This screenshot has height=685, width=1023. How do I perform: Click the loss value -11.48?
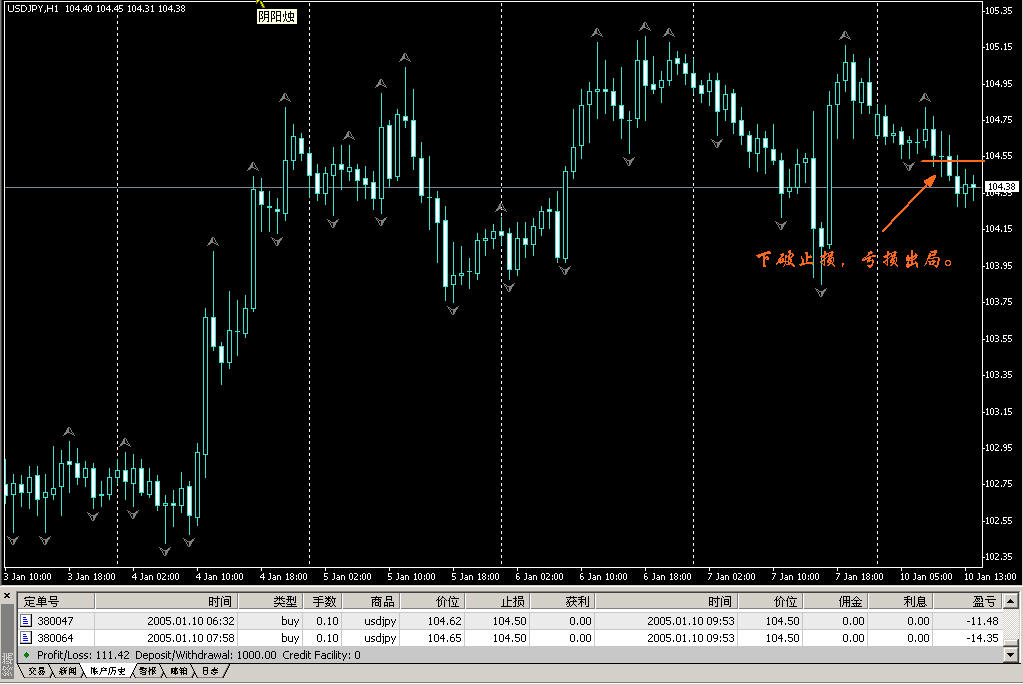(983, 621)
